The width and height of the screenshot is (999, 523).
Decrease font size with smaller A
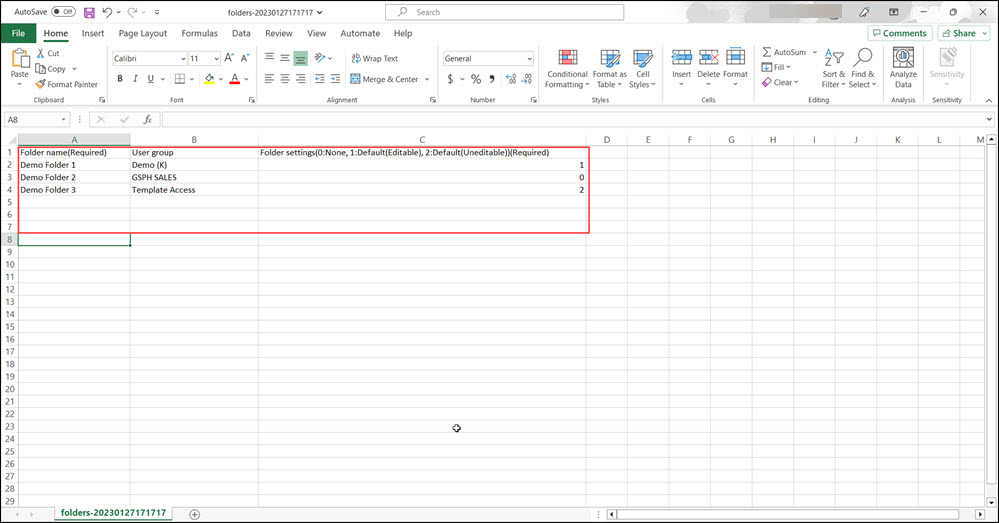(x=245, y=58)
